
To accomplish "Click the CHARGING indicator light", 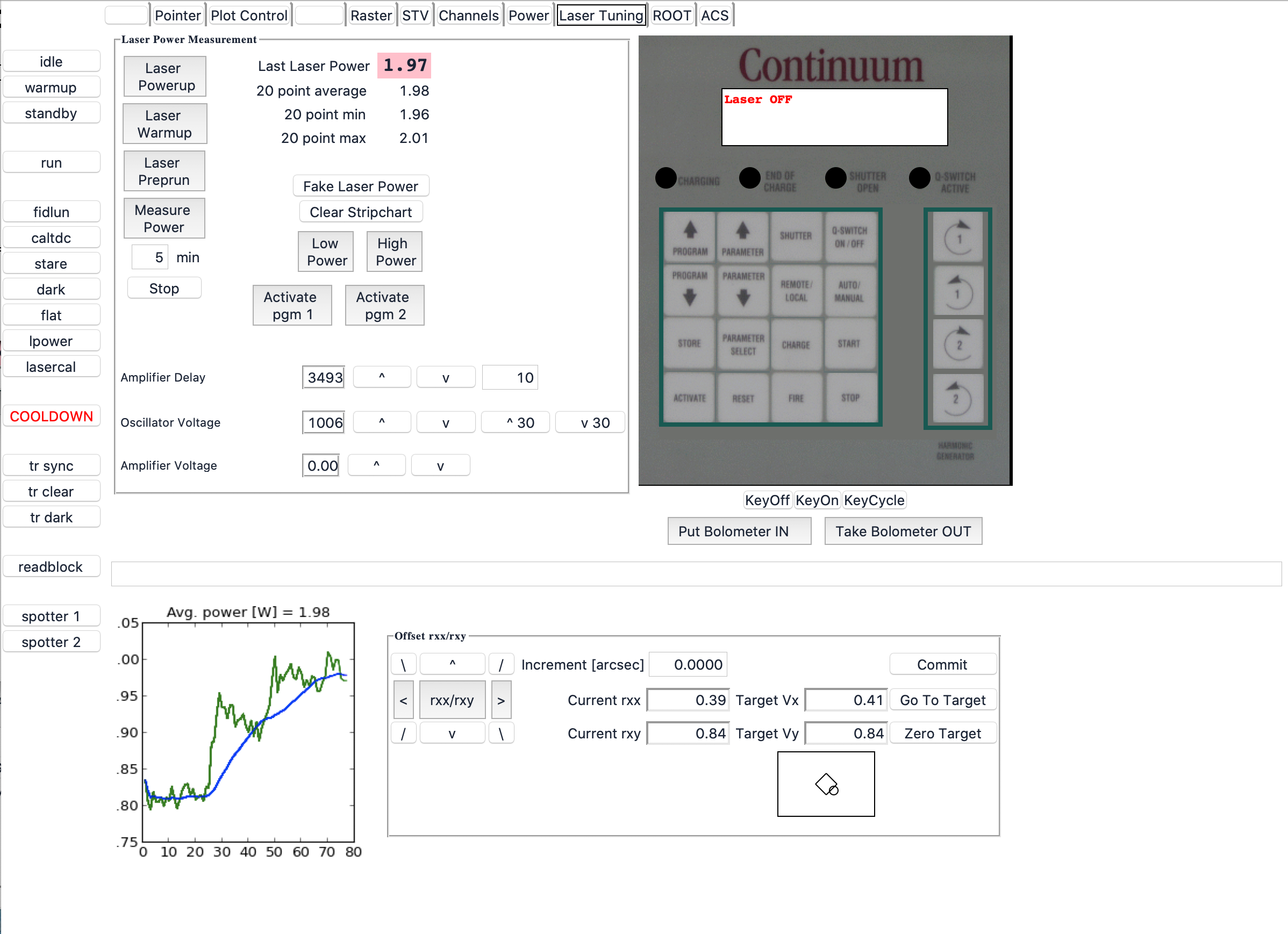I will point(666,178).
